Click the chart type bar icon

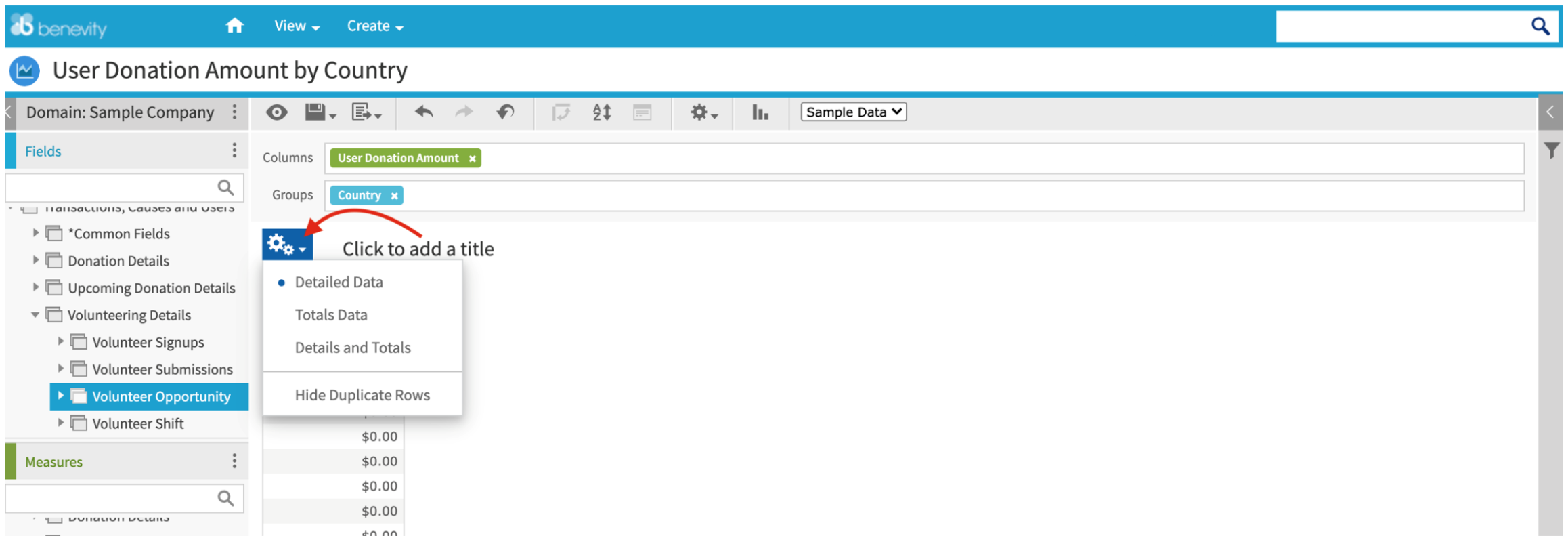pyautogui.click(x=760, y=112)
